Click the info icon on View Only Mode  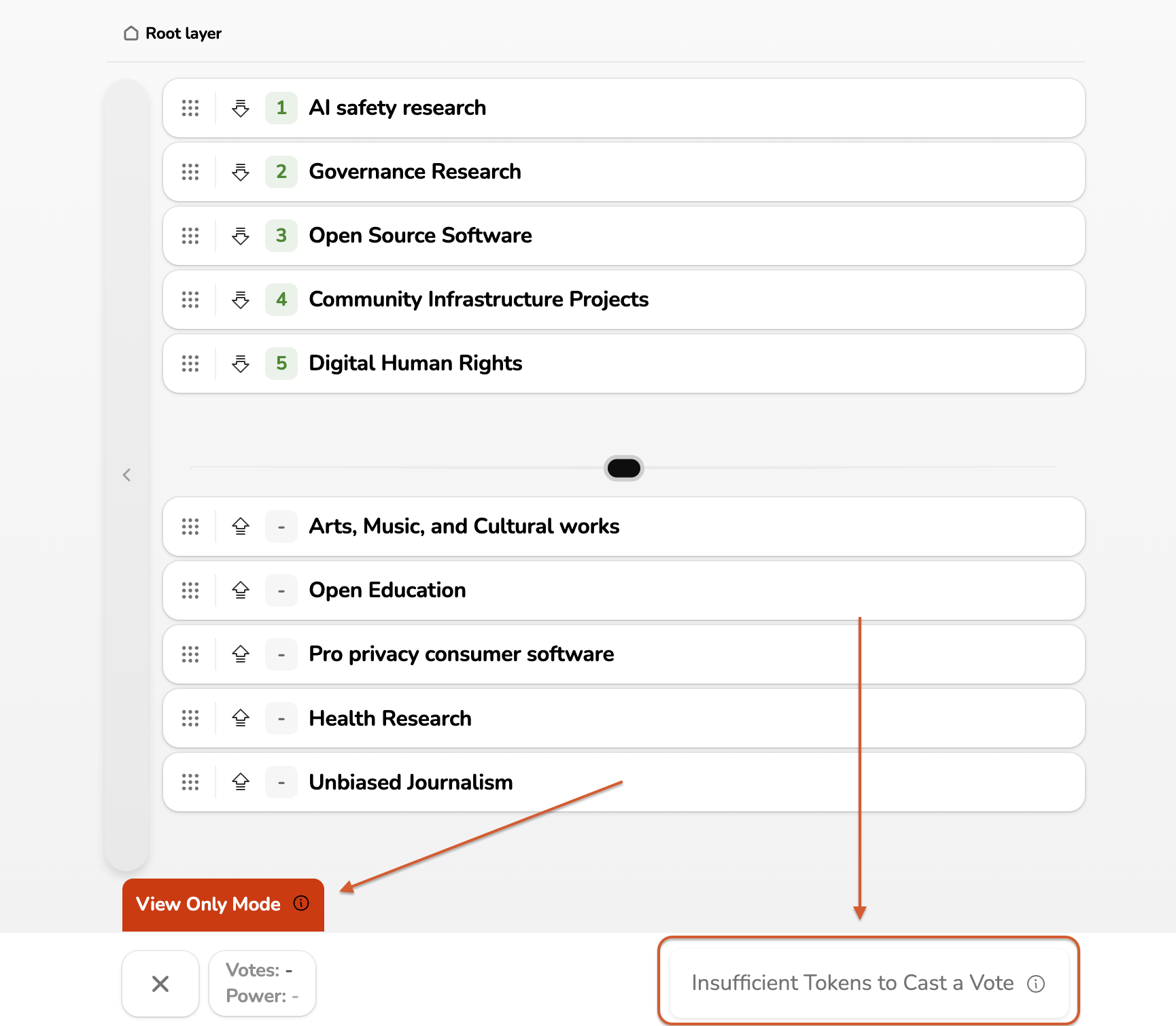(301, 903)
